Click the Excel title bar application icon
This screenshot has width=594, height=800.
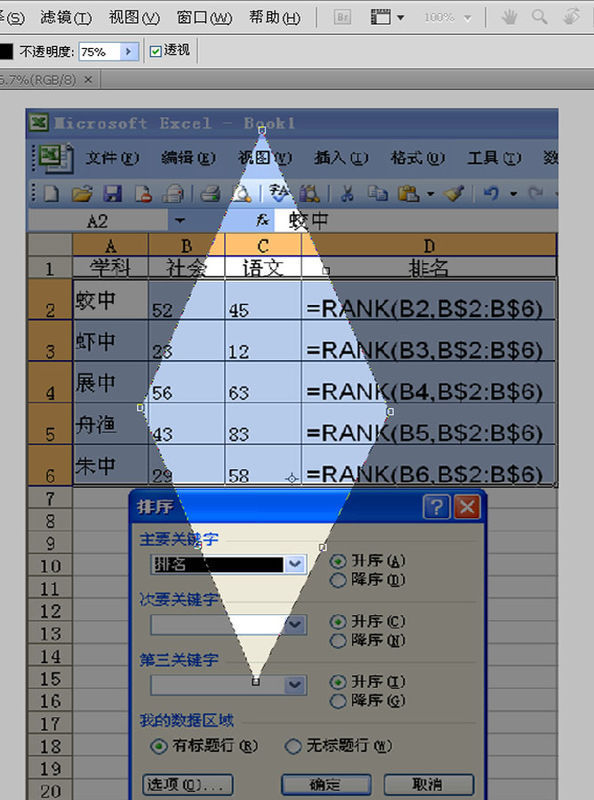pyautogui.click(x=38, y=122)
